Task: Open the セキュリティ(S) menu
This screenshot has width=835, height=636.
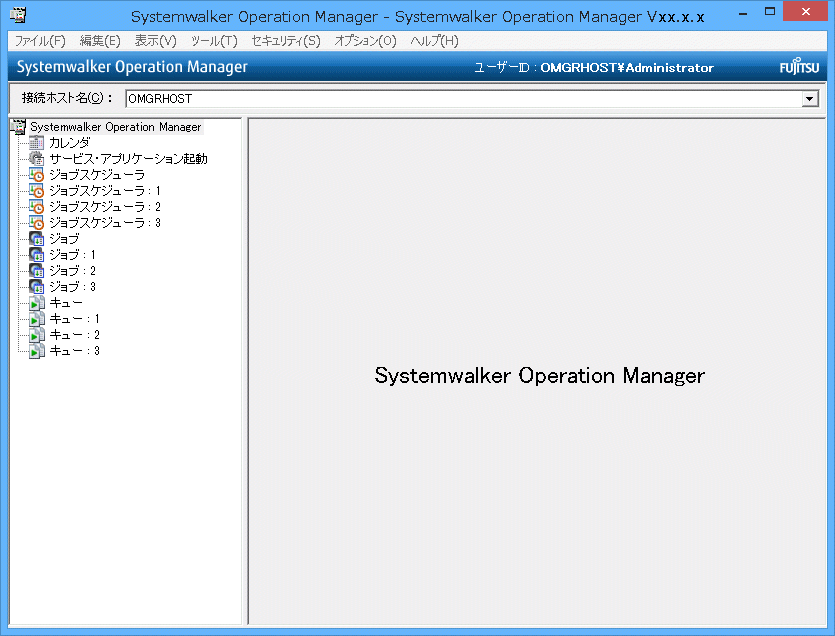Action: [286, 41]
